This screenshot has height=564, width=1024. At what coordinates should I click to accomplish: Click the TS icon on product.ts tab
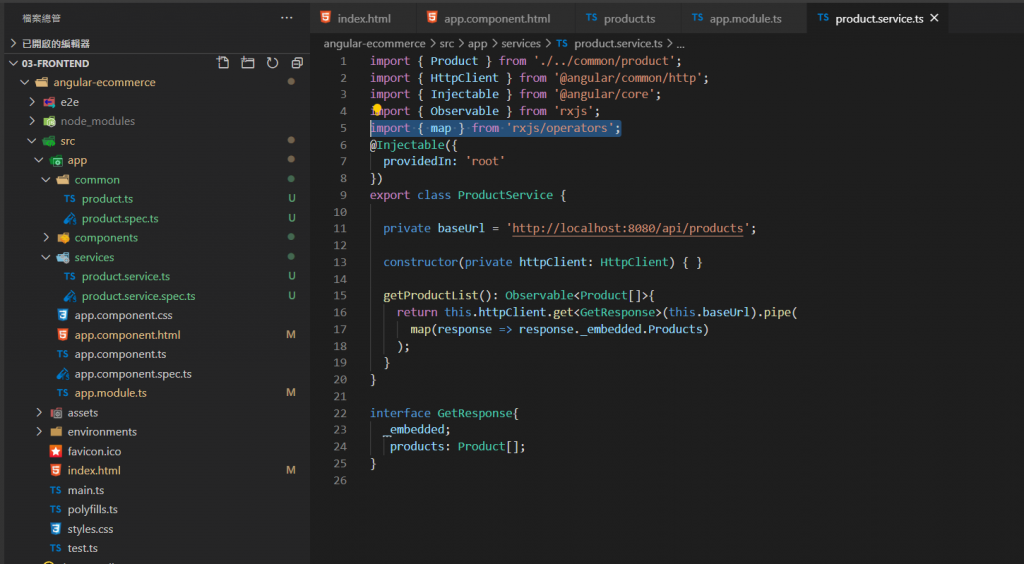point(591,18)
